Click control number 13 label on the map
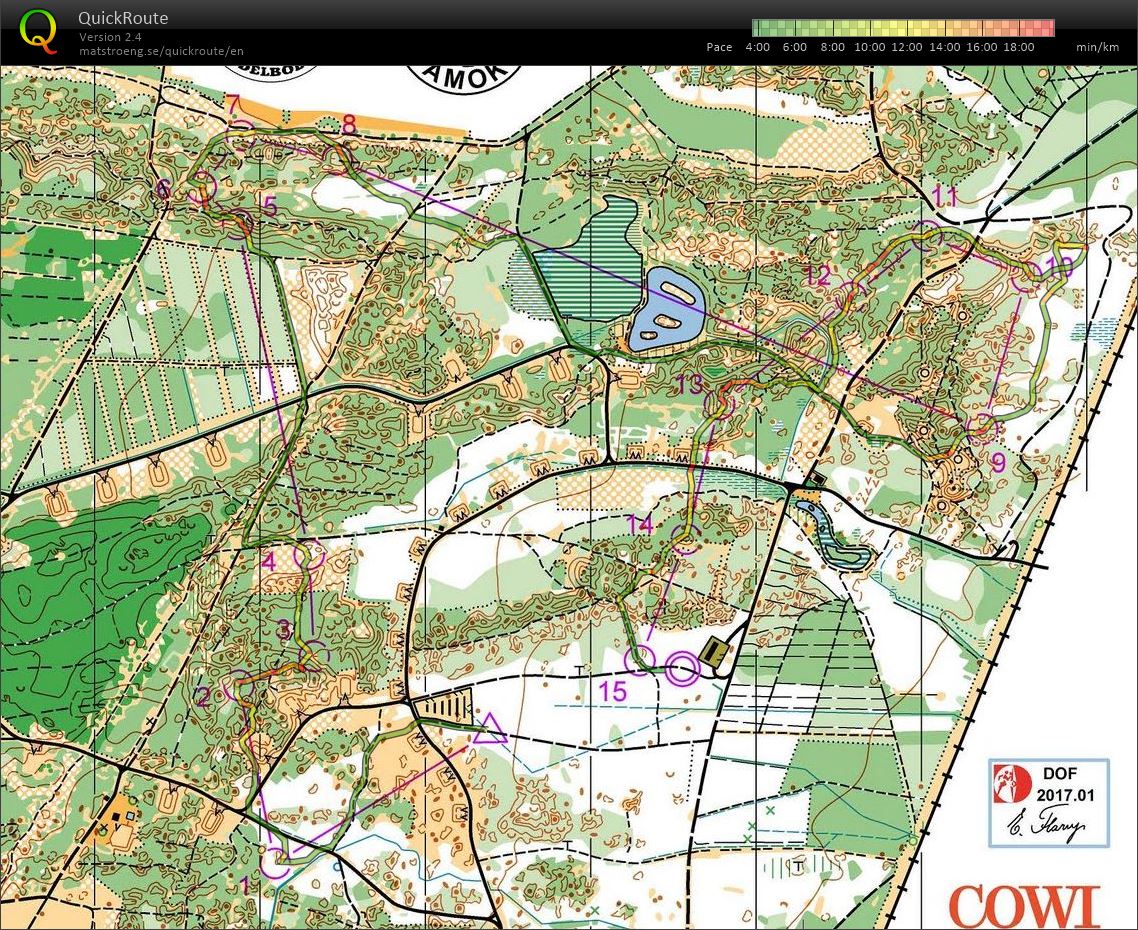1138x930 pixels. 689,384
